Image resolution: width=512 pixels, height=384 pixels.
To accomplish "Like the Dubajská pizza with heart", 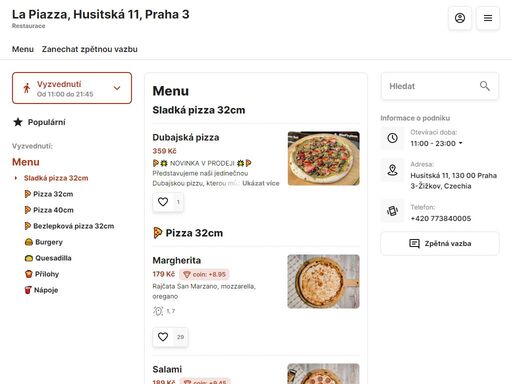I will [163, 202].
